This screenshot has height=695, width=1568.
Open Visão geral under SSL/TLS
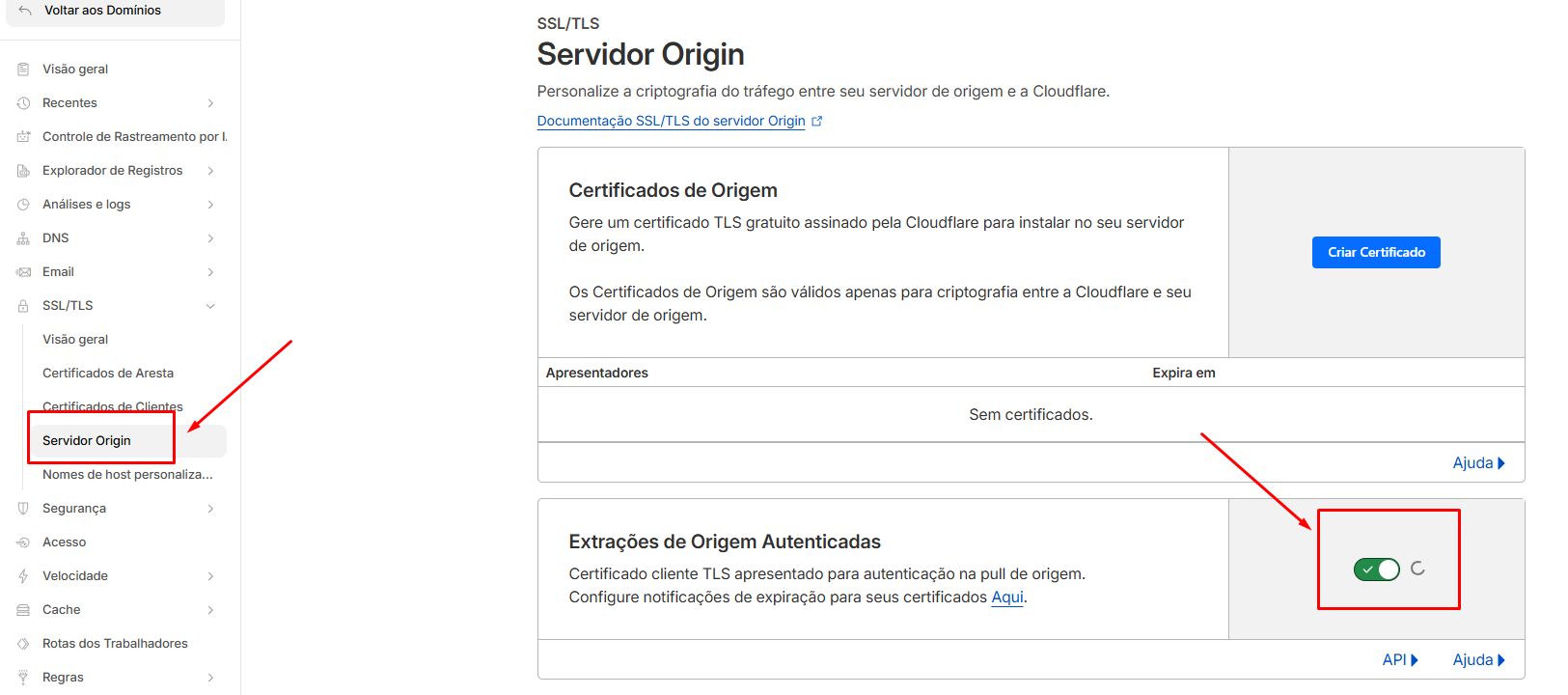(x=75, y=340)
